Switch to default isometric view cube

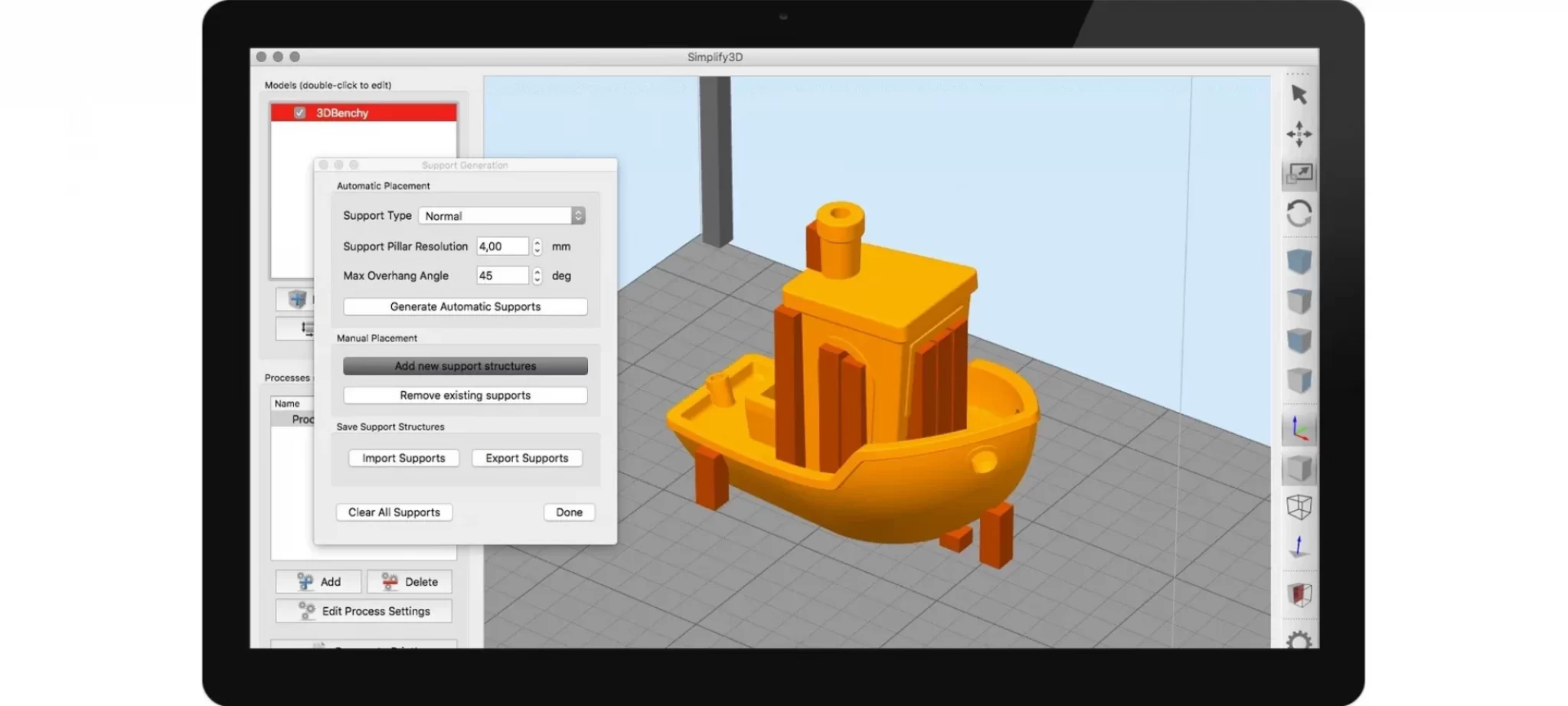(1299, 262)
